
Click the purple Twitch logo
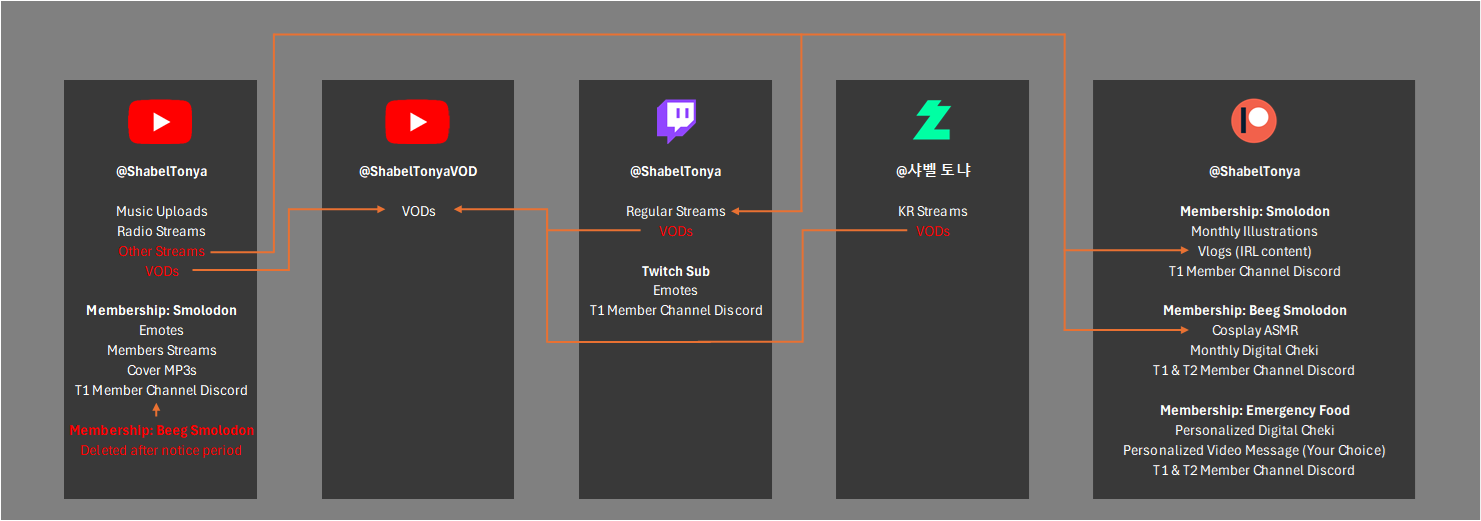pyautogui.click(x=676, y=121)
